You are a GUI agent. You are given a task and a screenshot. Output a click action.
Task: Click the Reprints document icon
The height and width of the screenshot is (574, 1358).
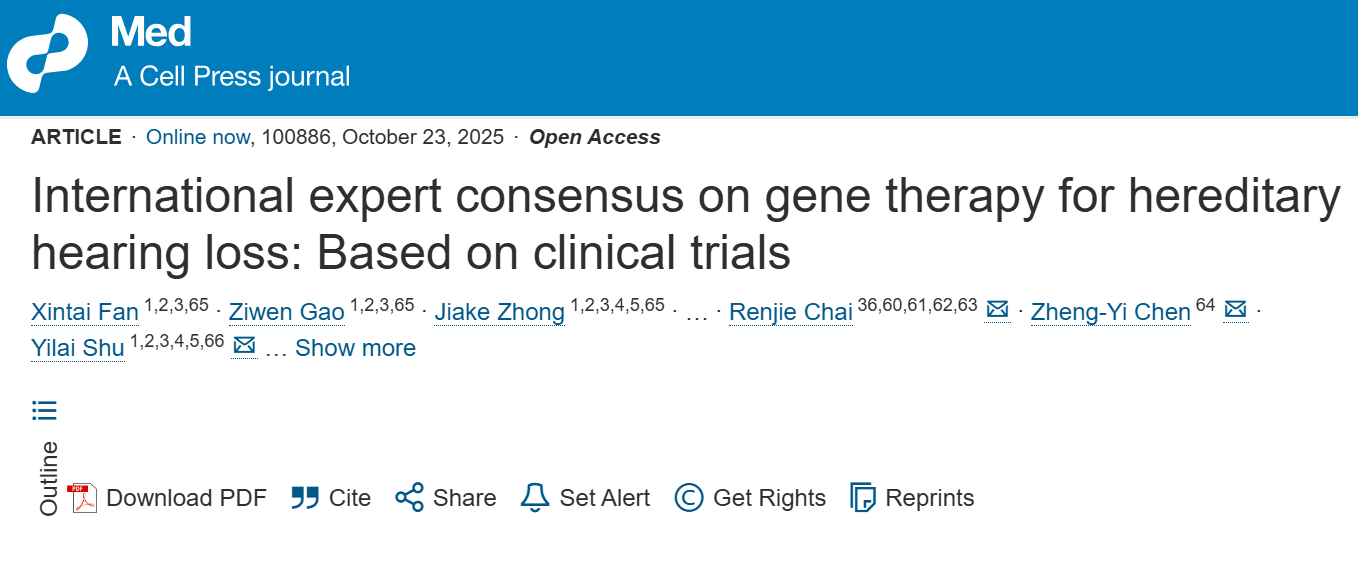862,498
